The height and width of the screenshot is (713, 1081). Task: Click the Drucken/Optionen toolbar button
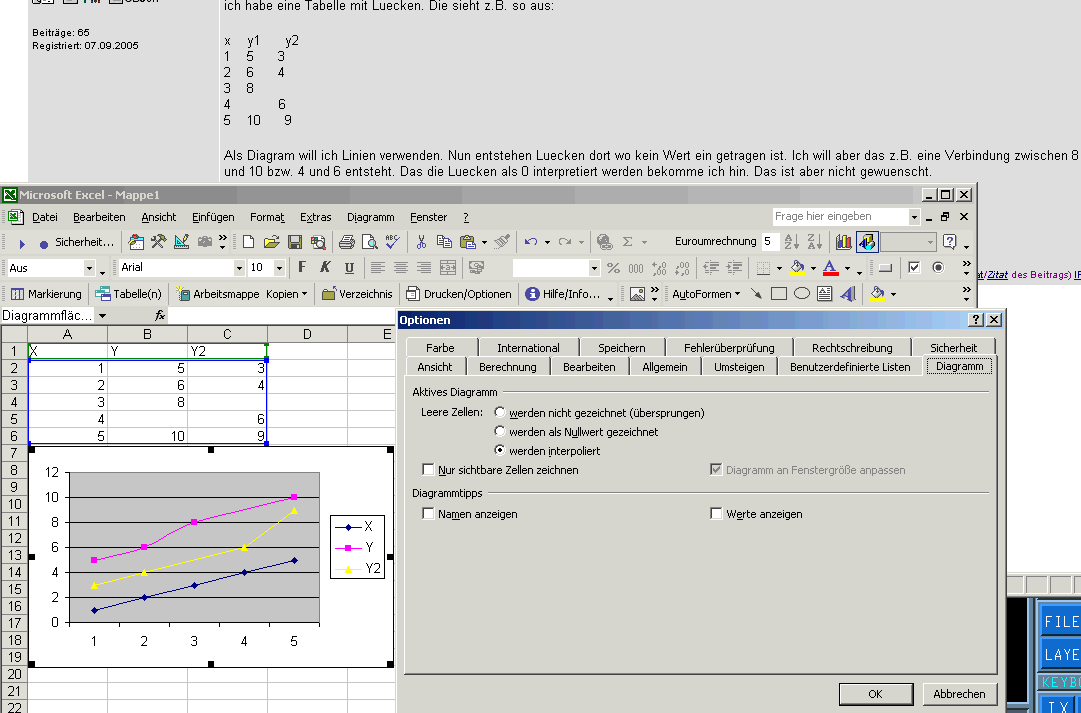point(459,294)
